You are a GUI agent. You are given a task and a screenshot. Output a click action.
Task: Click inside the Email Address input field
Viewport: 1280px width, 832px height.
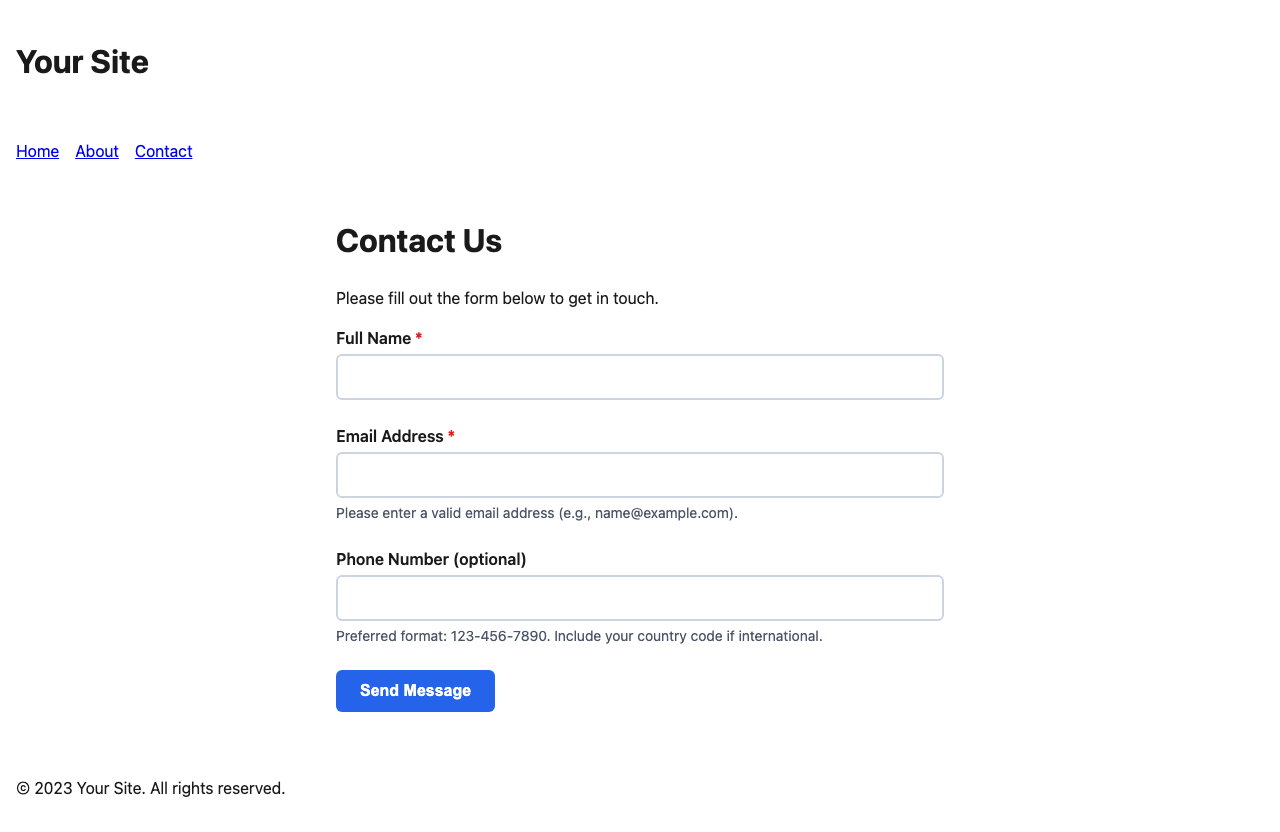639,475
